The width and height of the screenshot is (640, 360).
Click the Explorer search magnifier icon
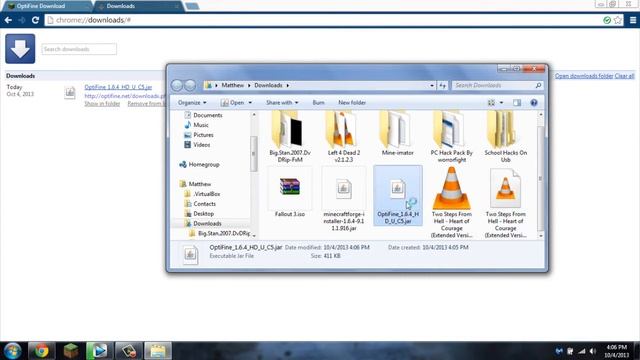(x=538, y=85)
